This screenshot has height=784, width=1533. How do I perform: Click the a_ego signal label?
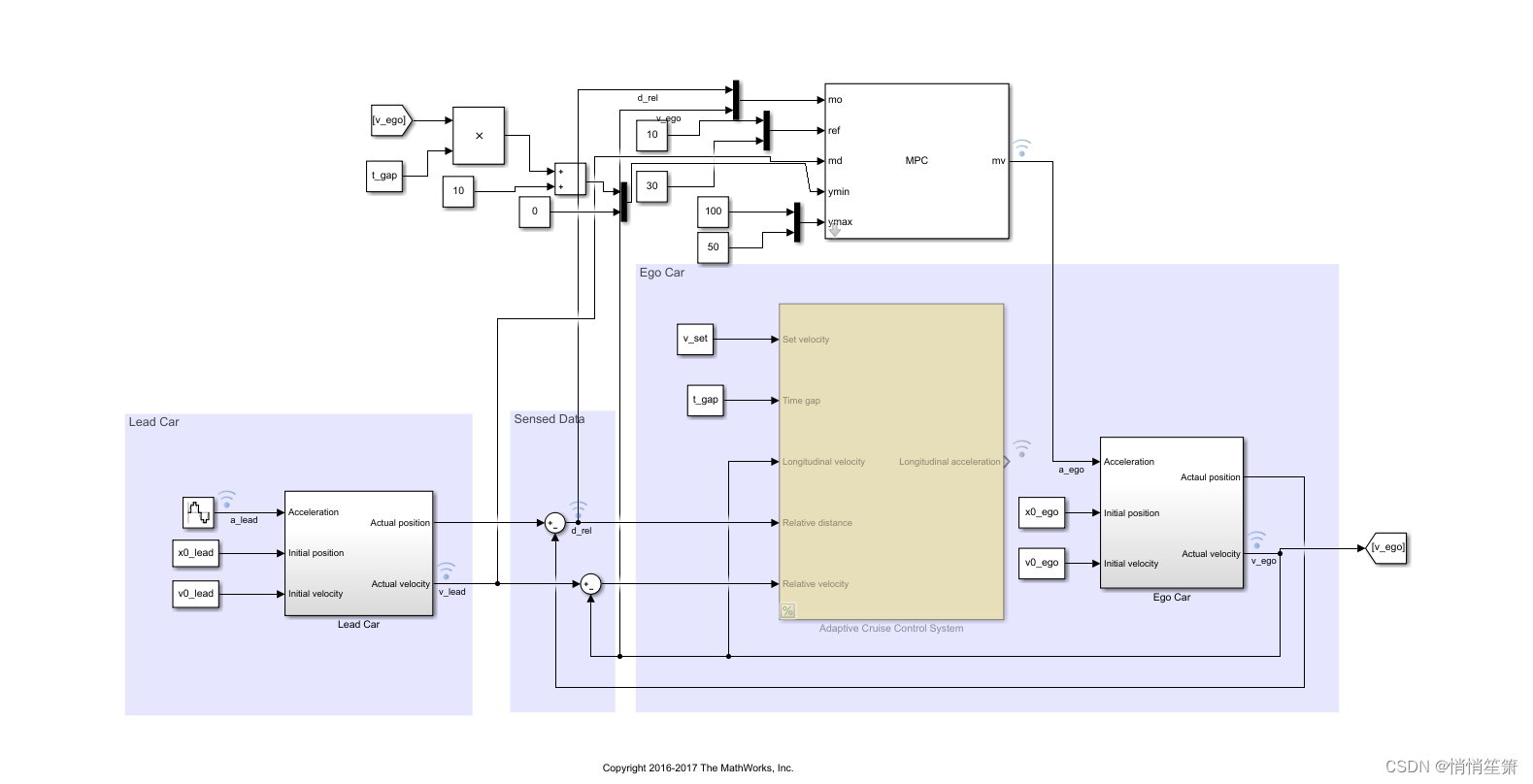(x=1071, y=470)
